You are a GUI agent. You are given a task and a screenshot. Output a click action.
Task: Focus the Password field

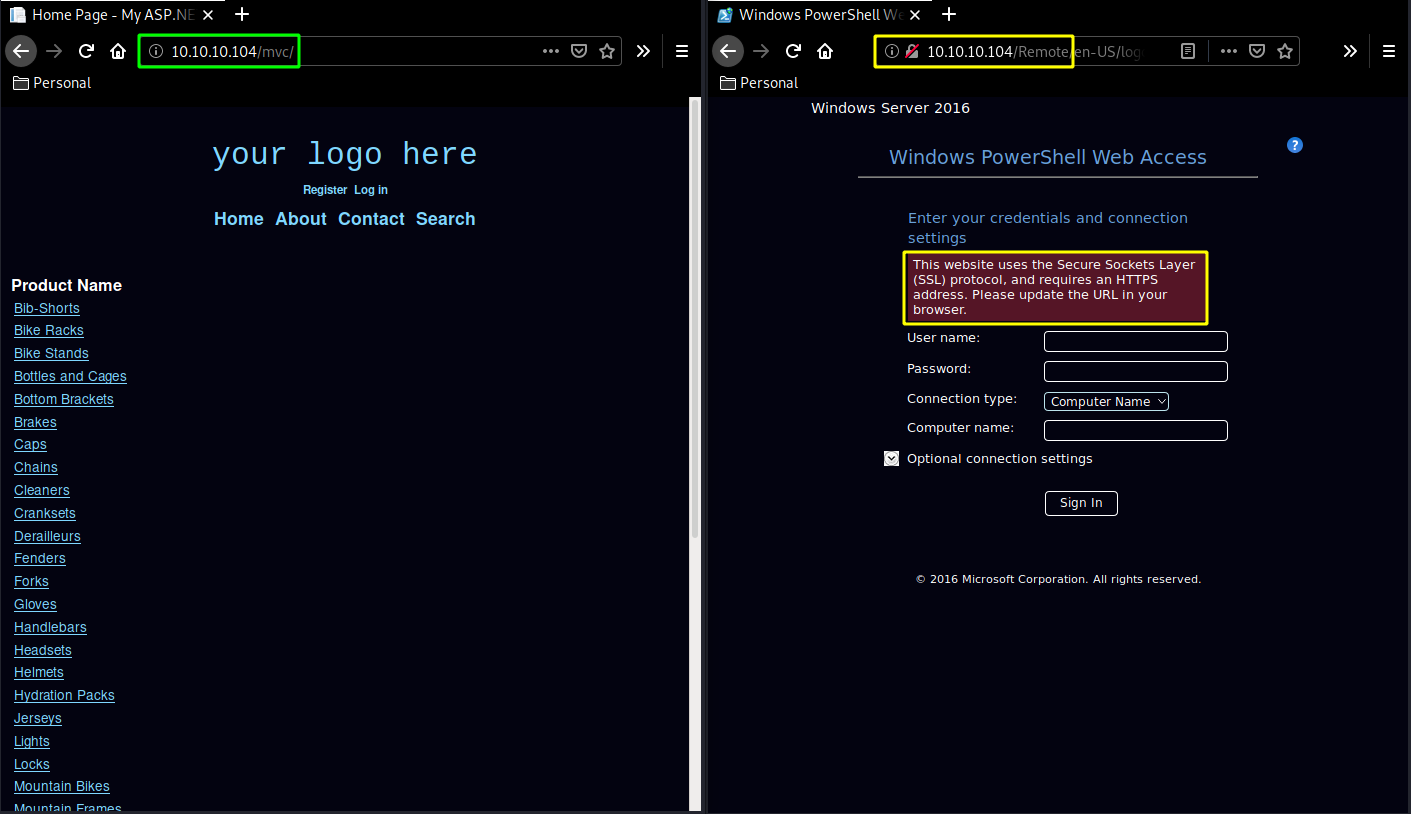(1135, 371)
